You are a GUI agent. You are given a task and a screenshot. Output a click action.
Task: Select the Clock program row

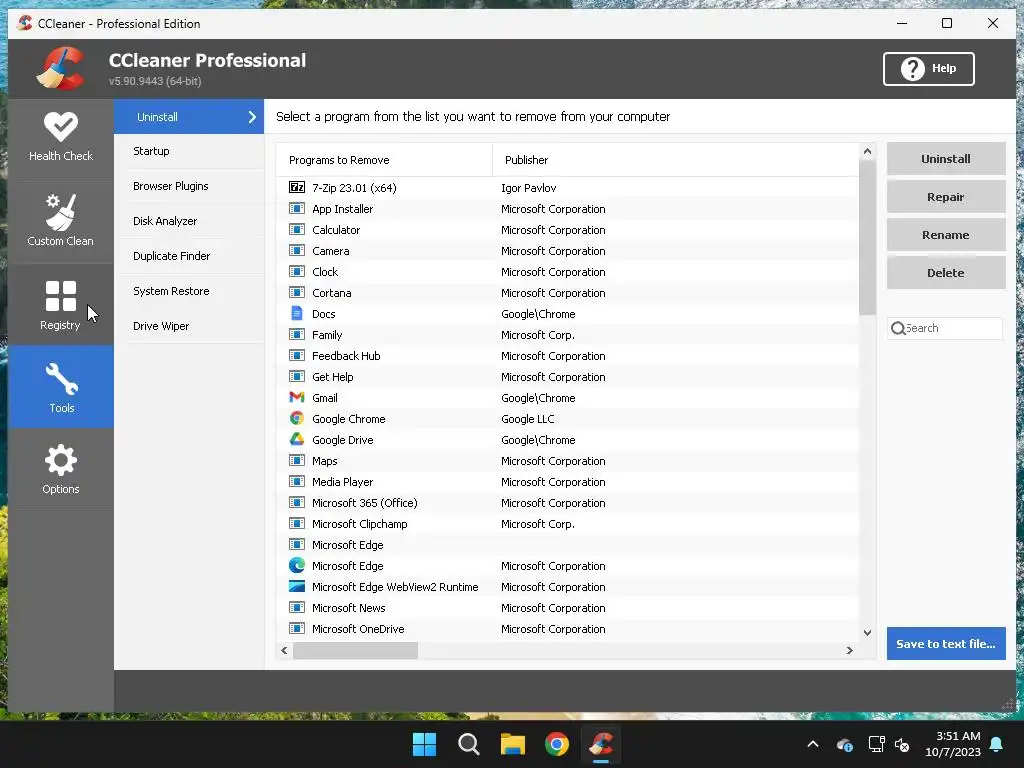(x=567, y=272)
